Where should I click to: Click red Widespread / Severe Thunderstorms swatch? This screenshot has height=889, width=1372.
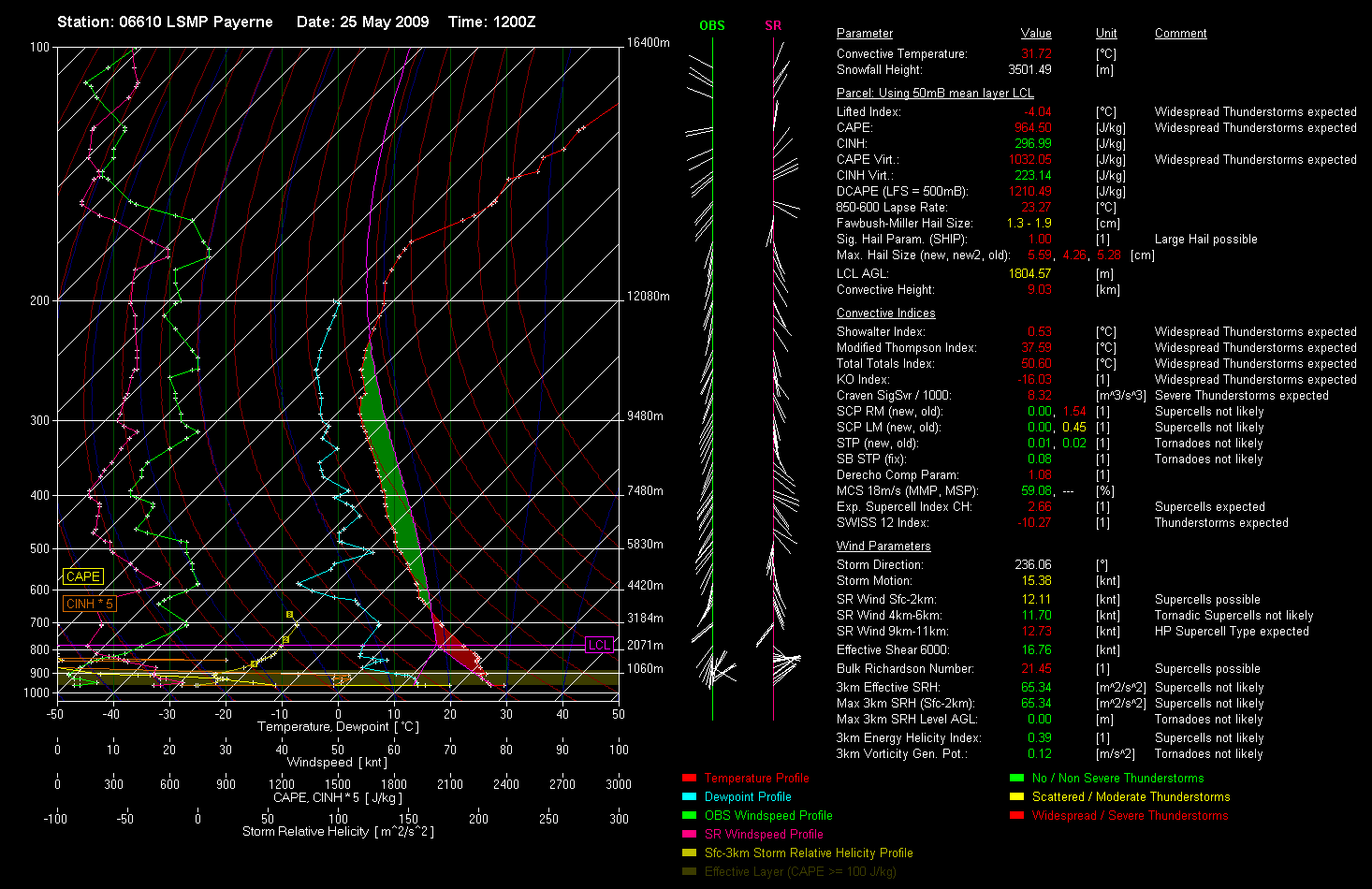1016,815
